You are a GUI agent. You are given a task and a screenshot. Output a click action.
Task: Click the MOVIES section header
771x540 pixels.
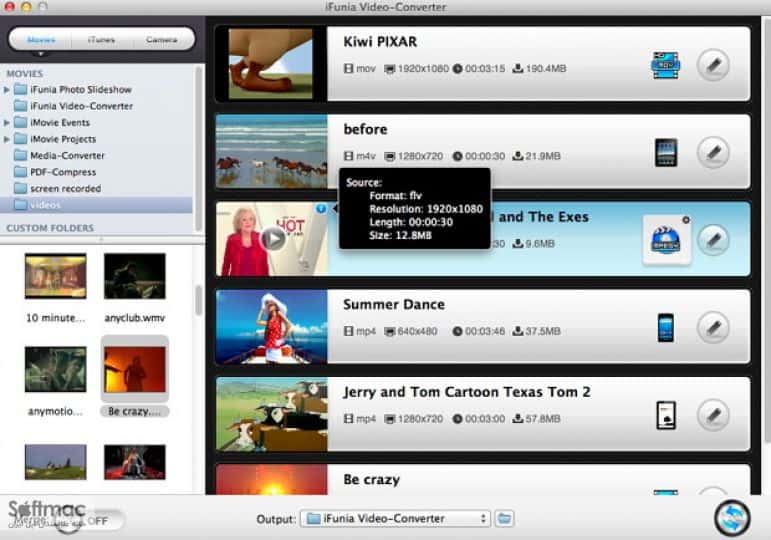pos(25,74)
